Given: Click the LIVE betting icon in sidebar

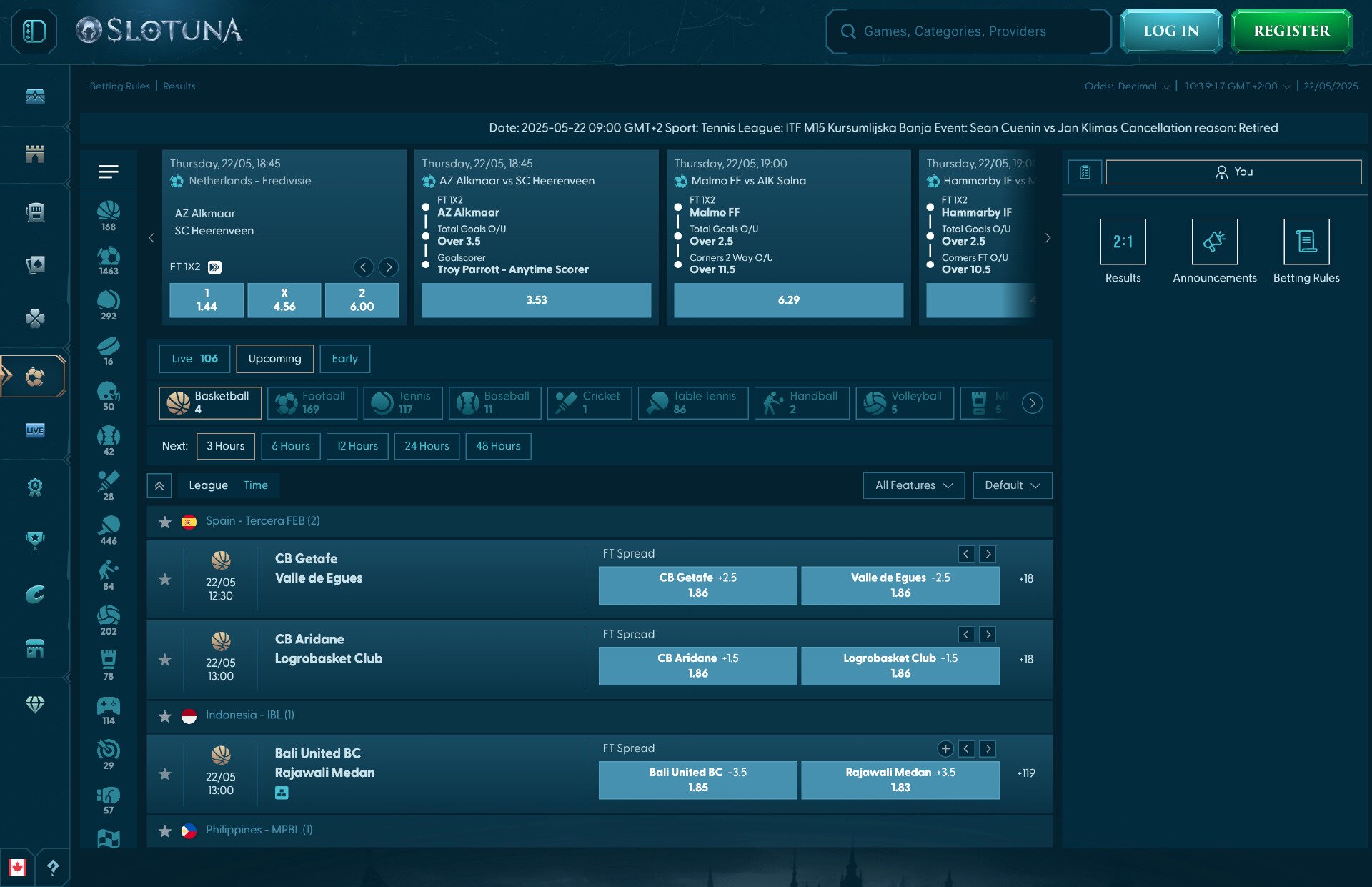Looking at the screenshot, I should [x=34, y=430].
